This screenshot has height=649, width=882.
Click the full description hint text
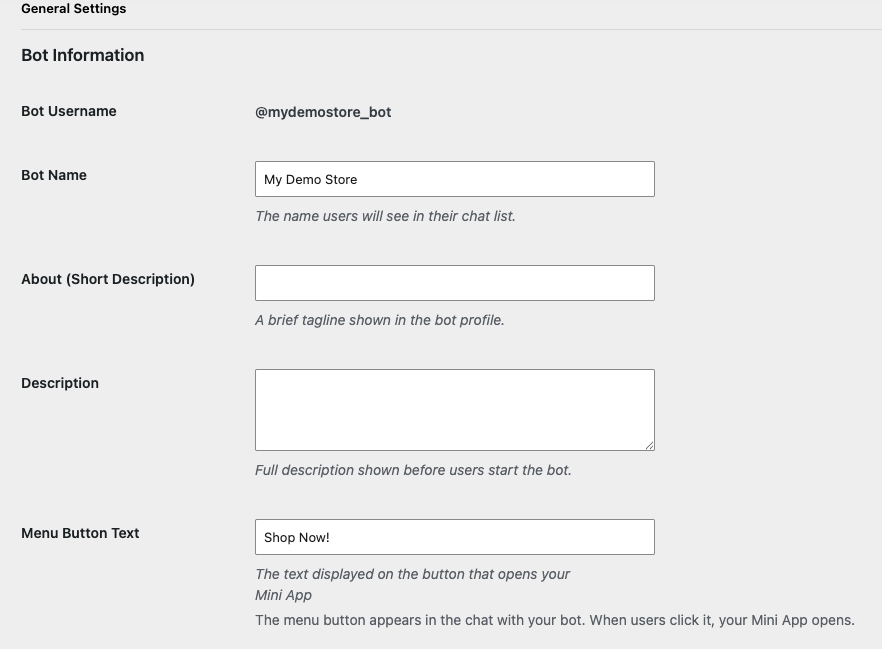(413, 470)
